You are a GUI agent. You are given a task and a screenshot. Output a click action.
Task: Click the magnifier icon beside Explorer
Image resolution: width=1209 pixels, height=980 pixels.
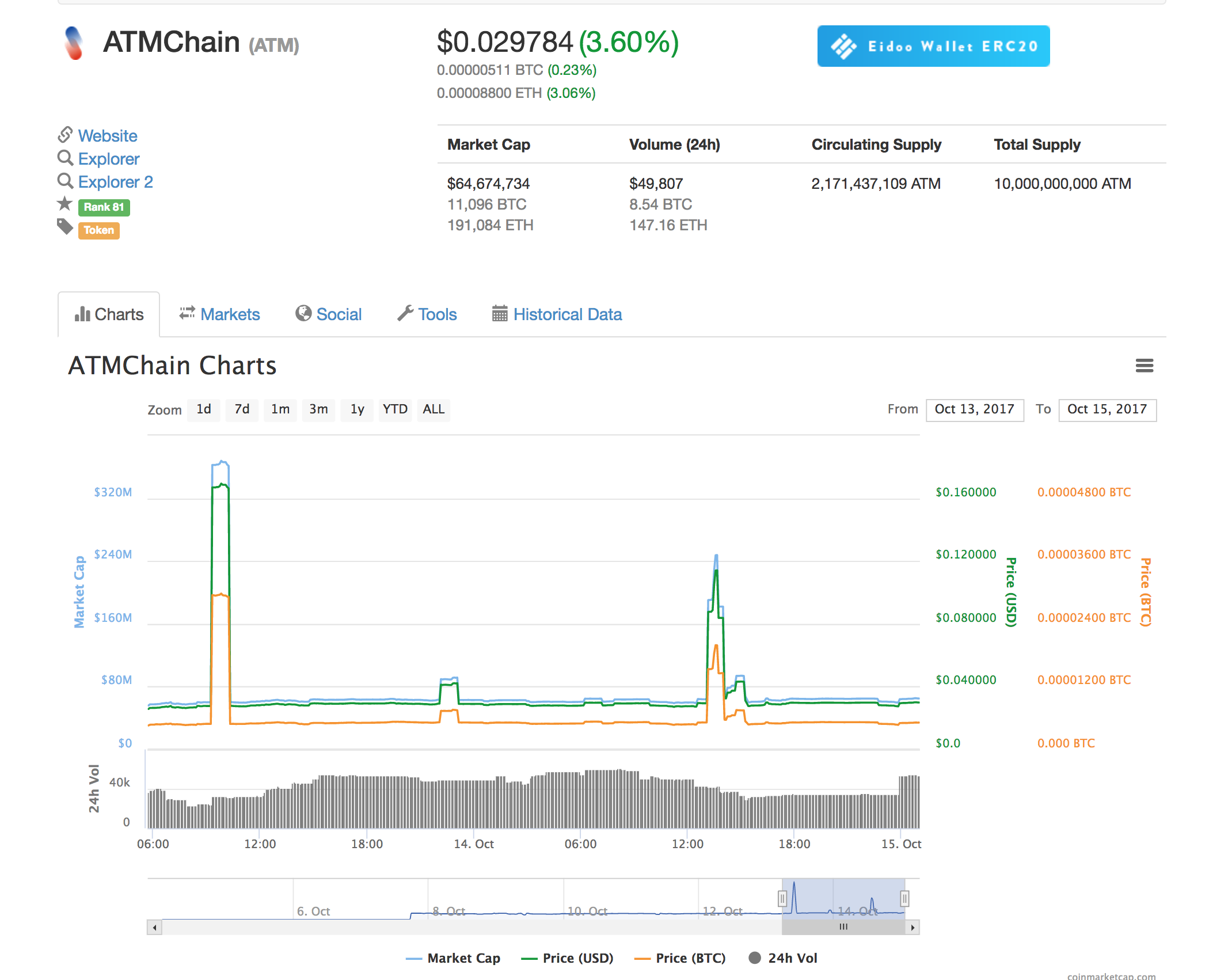pos(65,158)
